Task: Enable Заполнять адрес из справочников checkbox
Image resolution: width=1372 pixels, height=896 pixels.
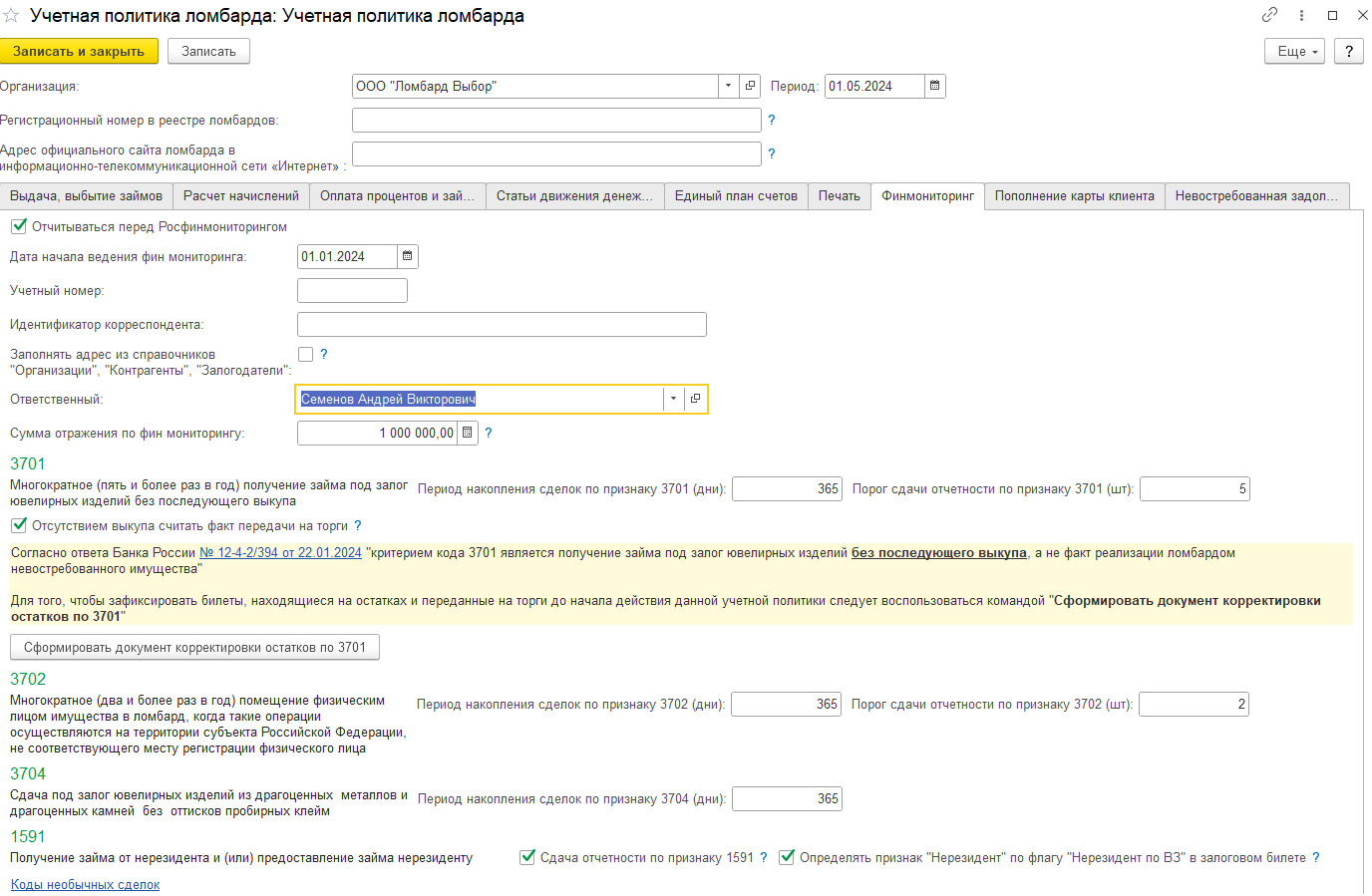Action: coord(305,354)
